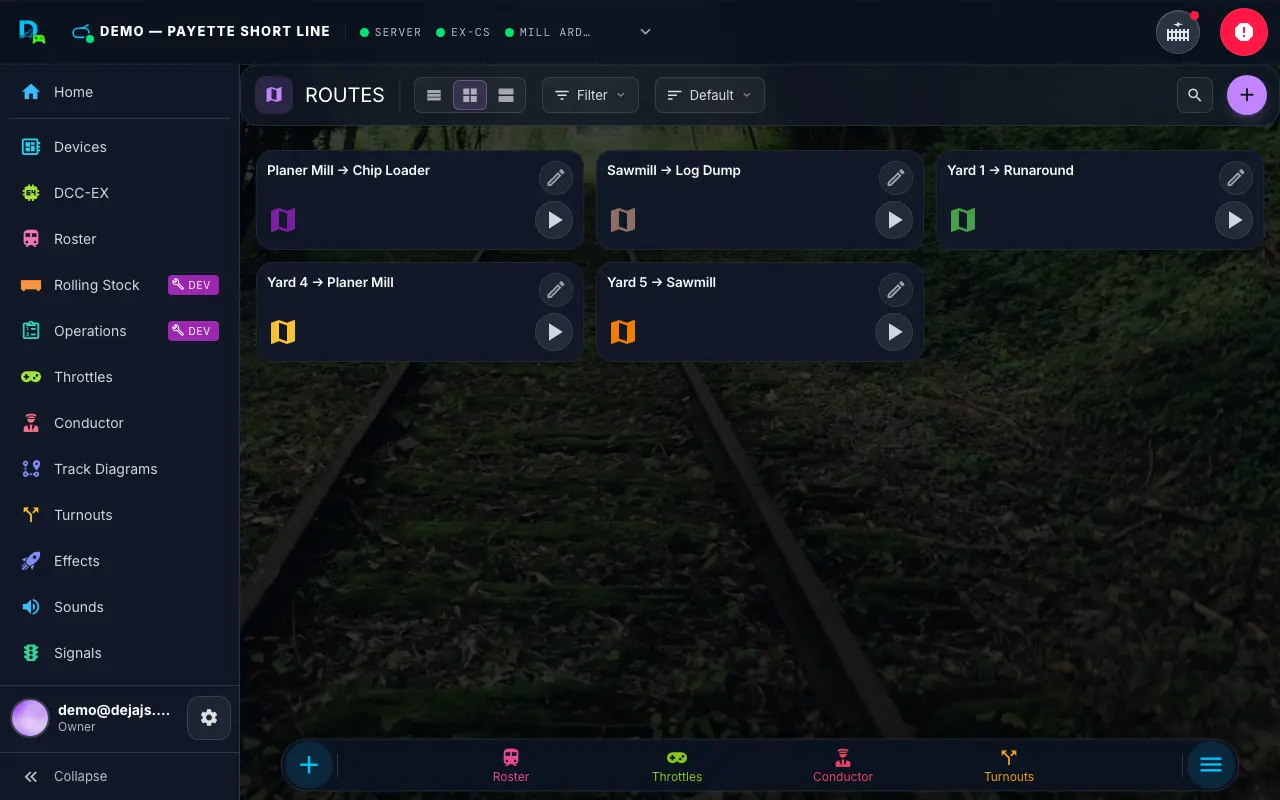Click the brown map icon on Sawmill card
The height and width of the screenshot is (800, 1280).
[623, 220]
